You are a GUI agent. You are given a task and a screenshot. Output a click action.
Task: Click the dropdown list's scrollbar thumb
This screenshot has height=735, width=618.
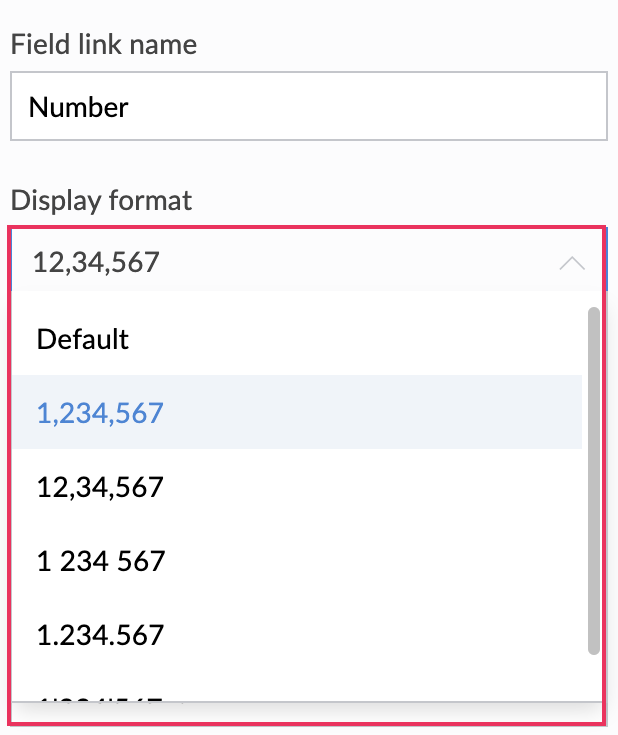click(594, 480)
